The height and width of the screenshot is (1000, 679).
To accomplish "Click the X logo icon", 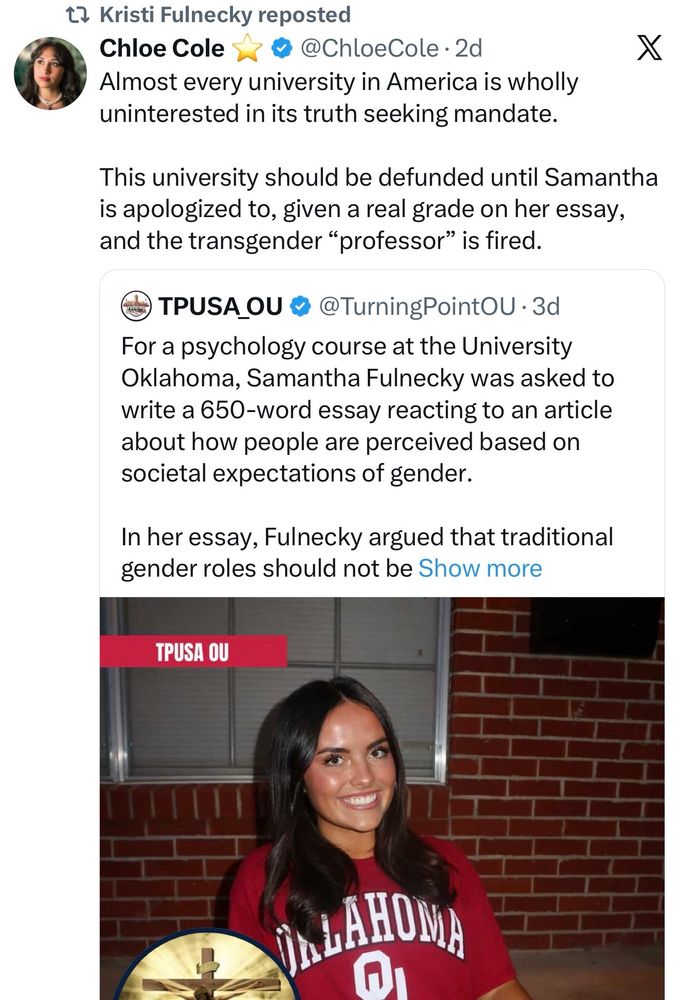I will click(x=648, y=49).
